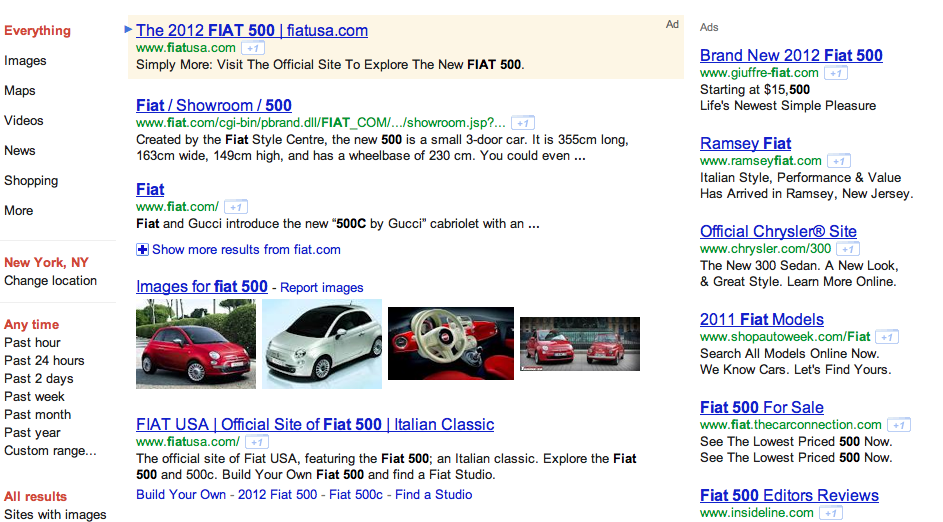This screenshot has width=943, height=522.
Task: Select the Everything search category
Action: (37, 31)
